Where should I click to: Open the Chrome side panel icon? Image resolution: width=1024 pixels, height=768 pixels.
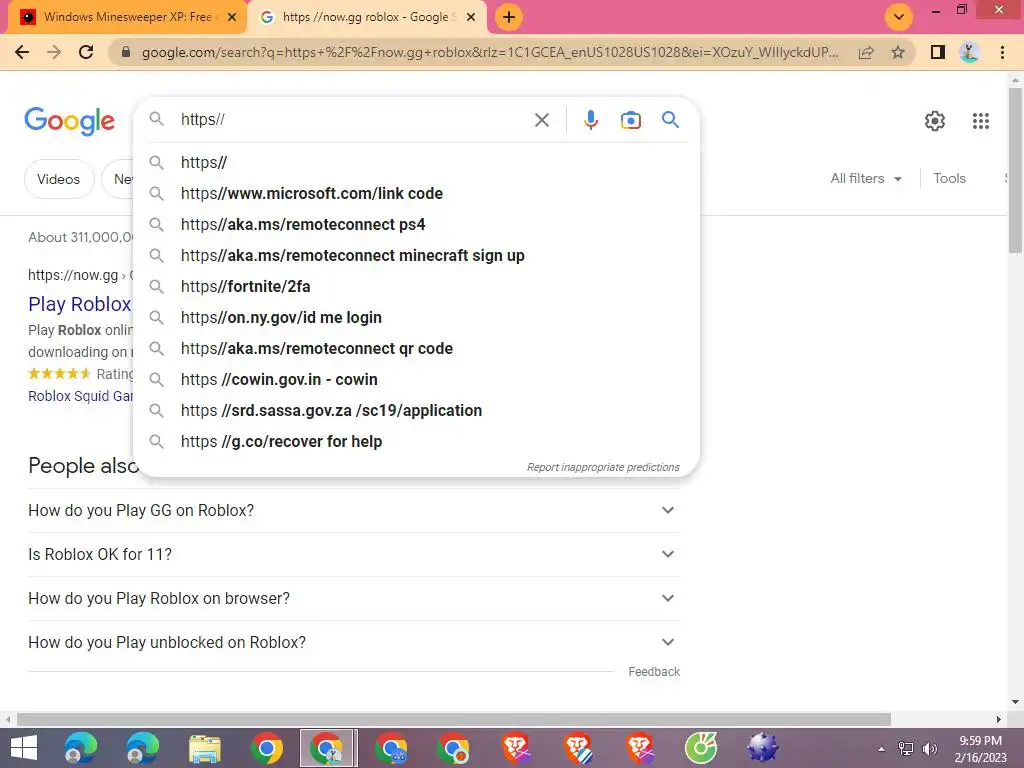(x=938, y=52)
